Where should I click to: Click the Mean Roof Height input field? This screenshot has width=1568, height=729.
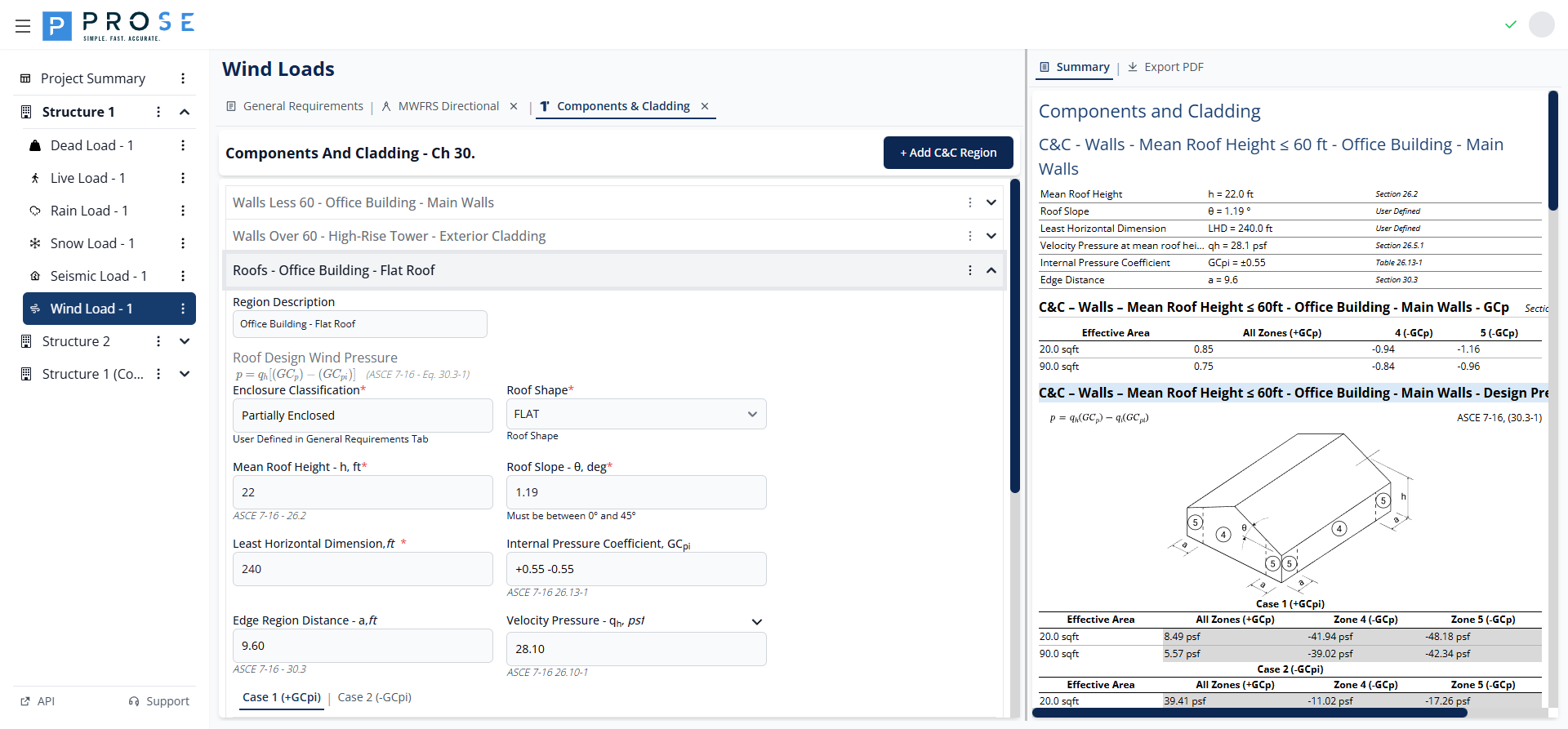363,492
